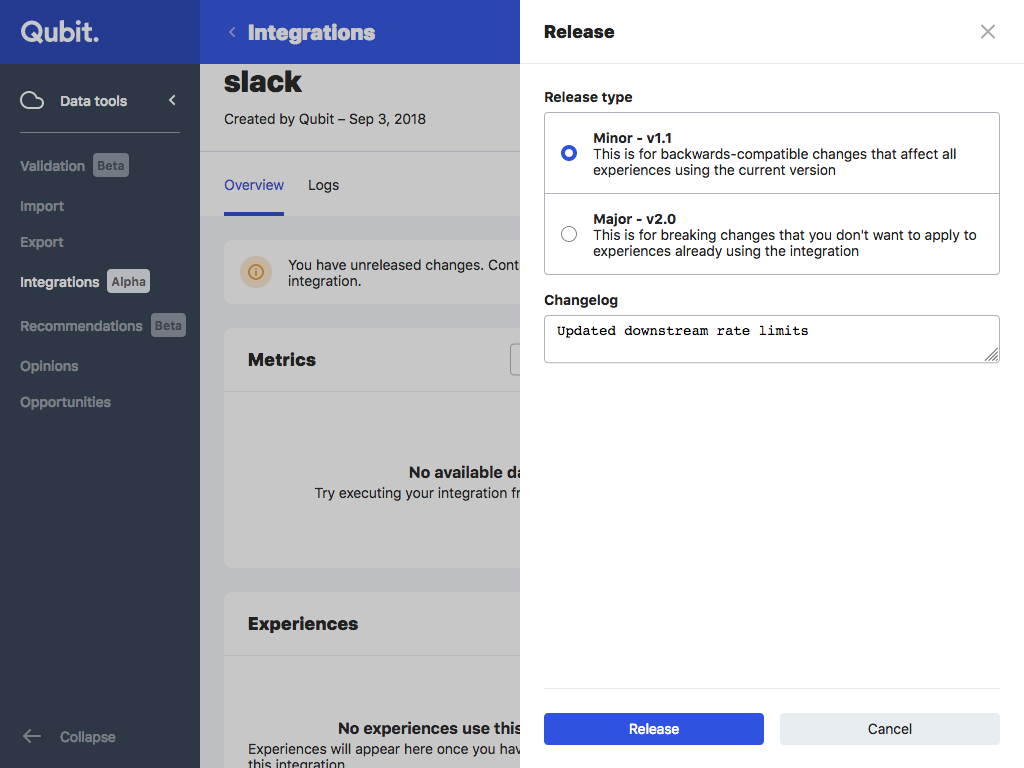The height and width of the screenshot is (768, 1024).
Task: Open Opportunities in the sidebar
Action: 65,402
